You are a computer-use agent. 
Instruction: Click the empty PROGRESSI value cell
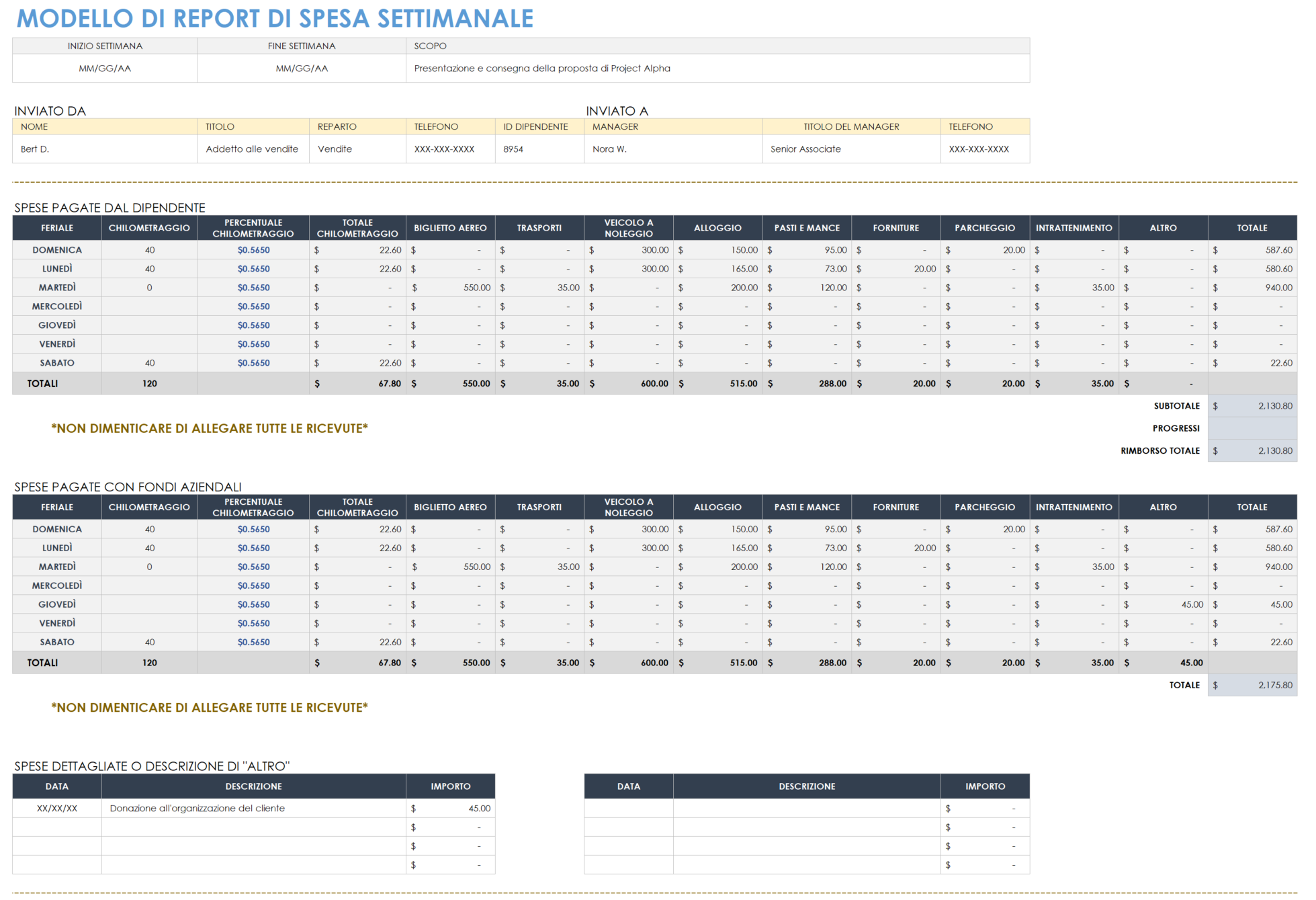coord(1252,428)
